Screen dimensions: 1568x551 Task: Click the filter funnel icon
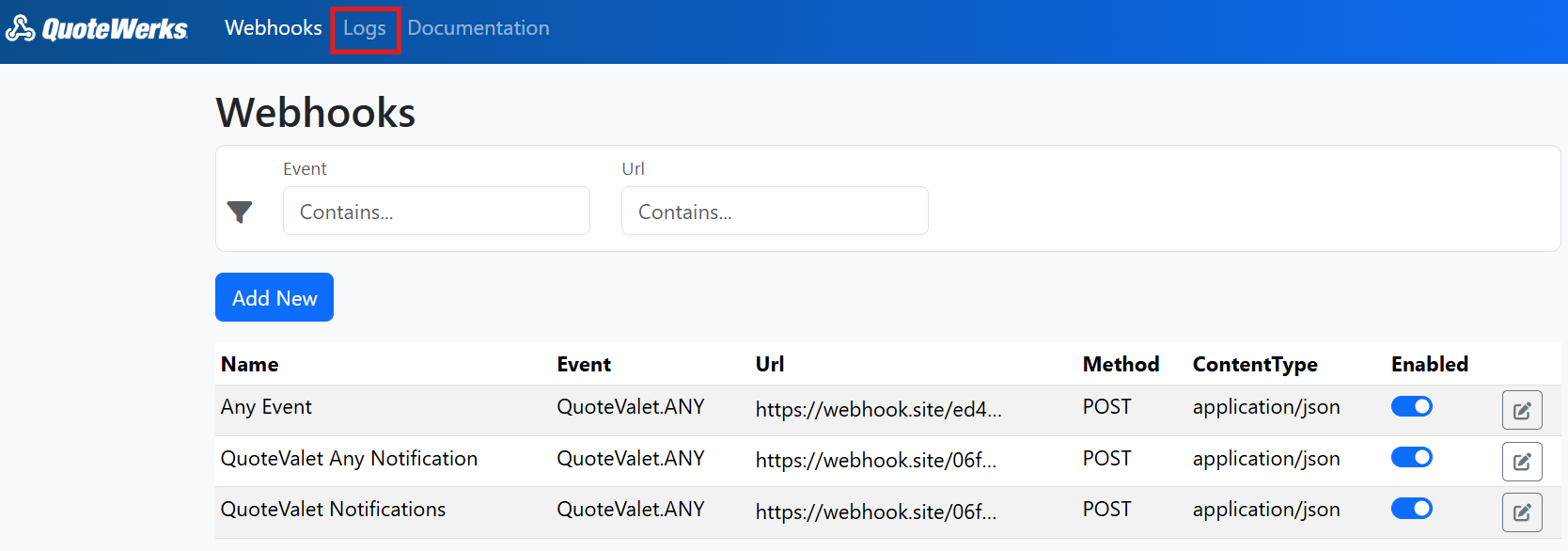point(240,213)
